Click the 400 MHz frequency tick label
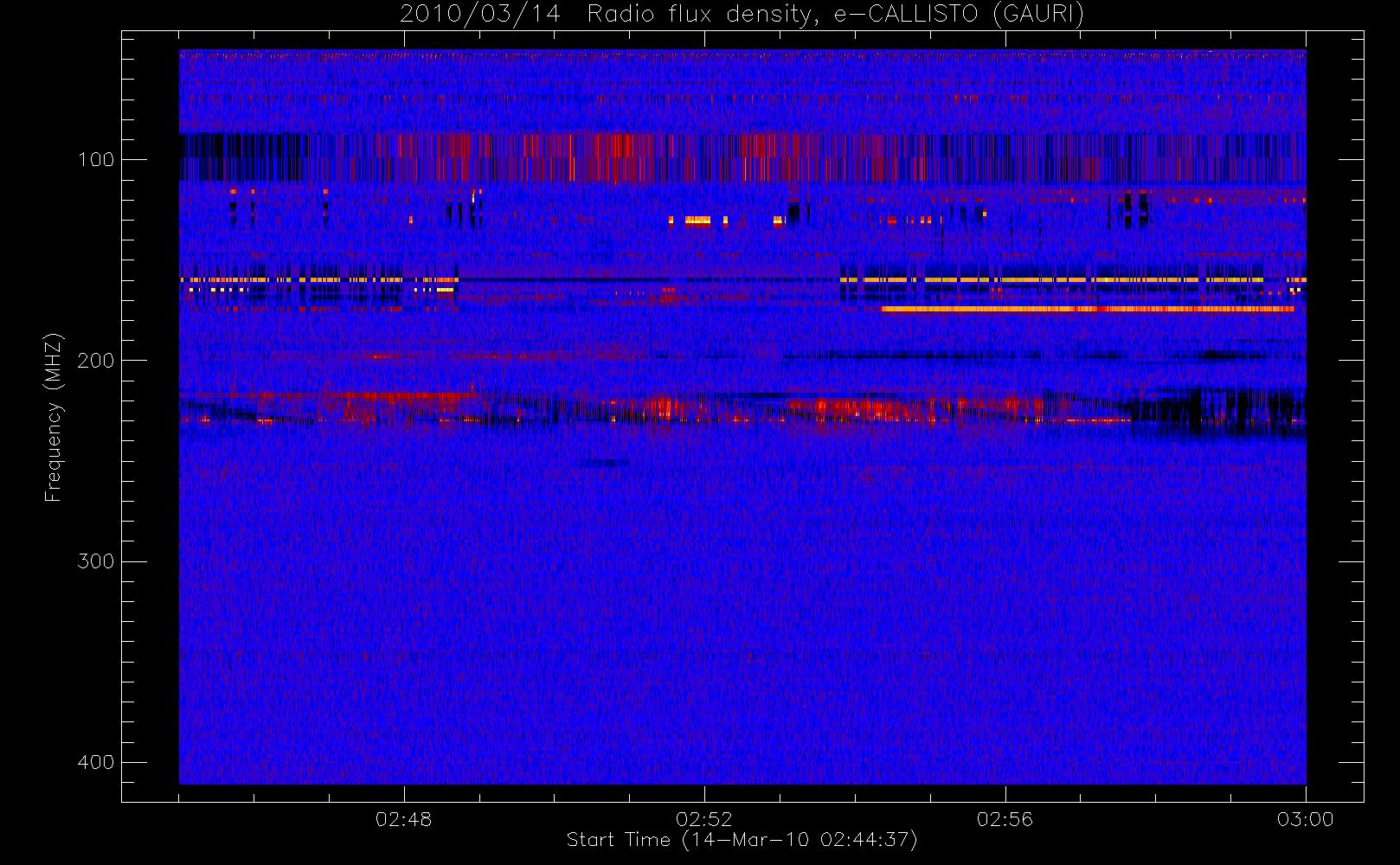This screenshot has height=865, width=1400. pyautogui.click(x=96, y=762)
